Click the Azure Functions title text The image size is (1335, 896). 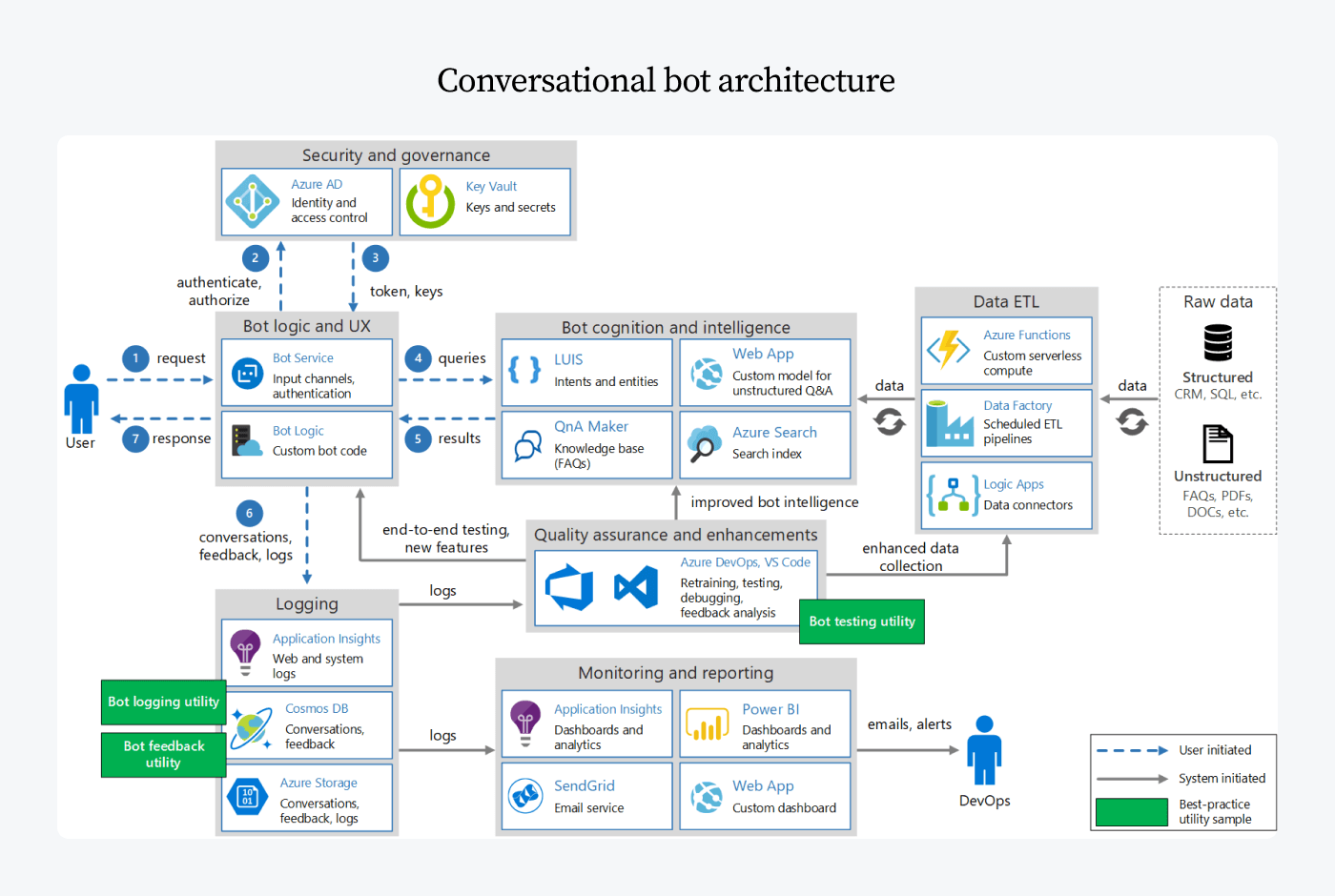point(1027,336)
